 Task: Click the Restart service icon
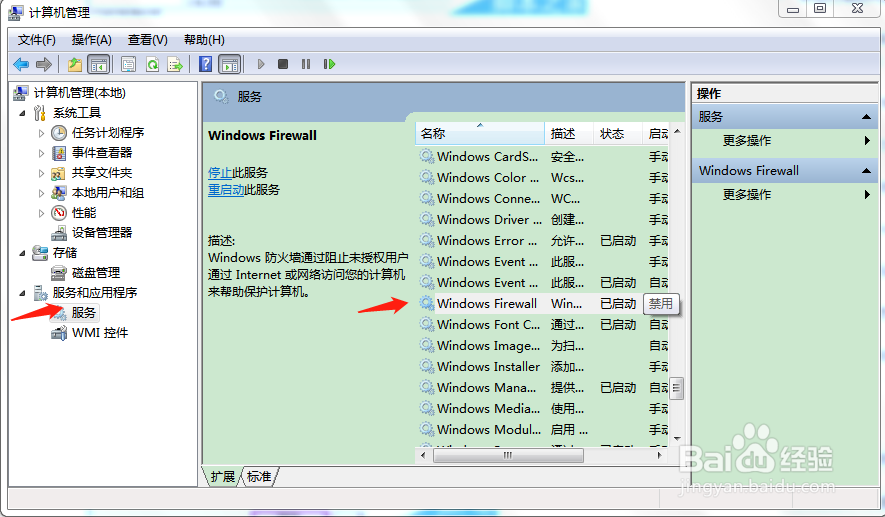coord(329,64)
